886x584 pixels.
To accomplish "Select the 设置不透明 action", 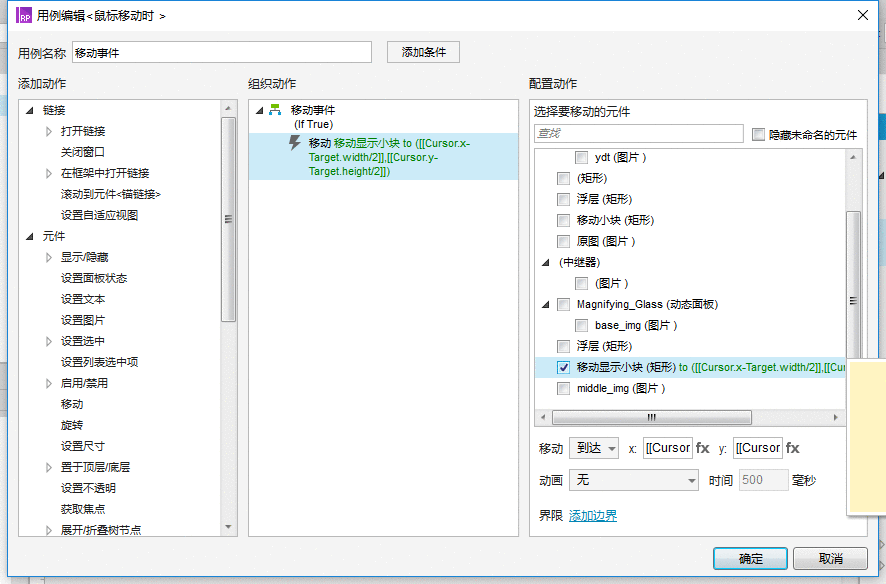I will pos(88,488).
